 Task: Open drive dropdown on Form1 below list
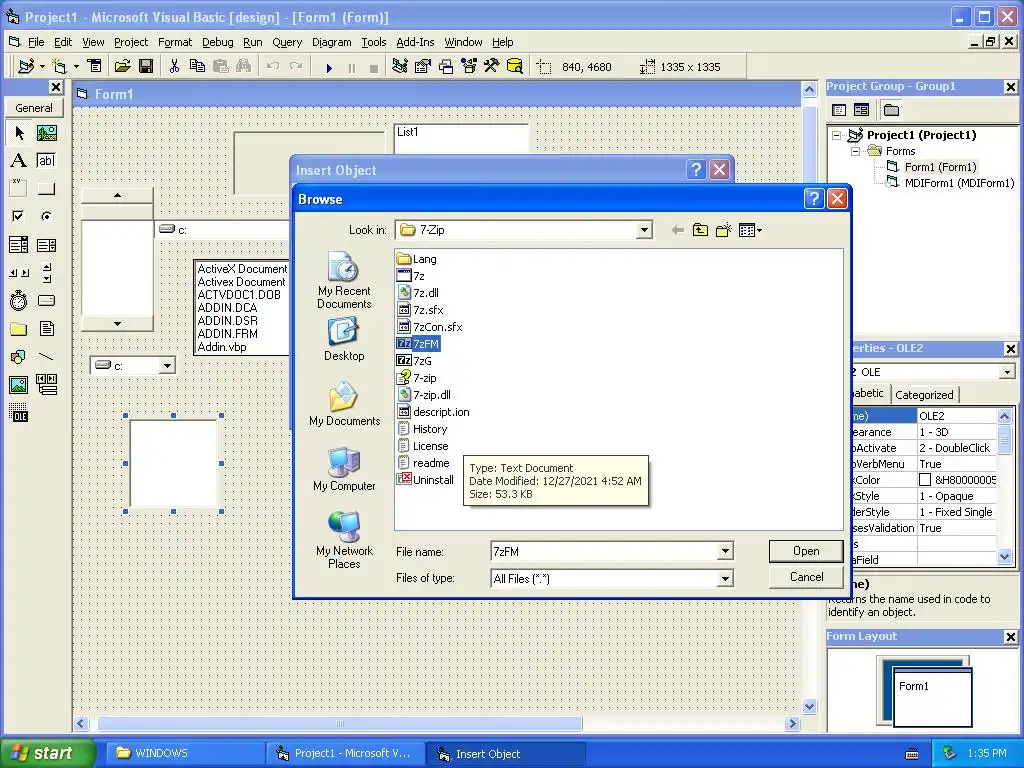tap(167, 366)
